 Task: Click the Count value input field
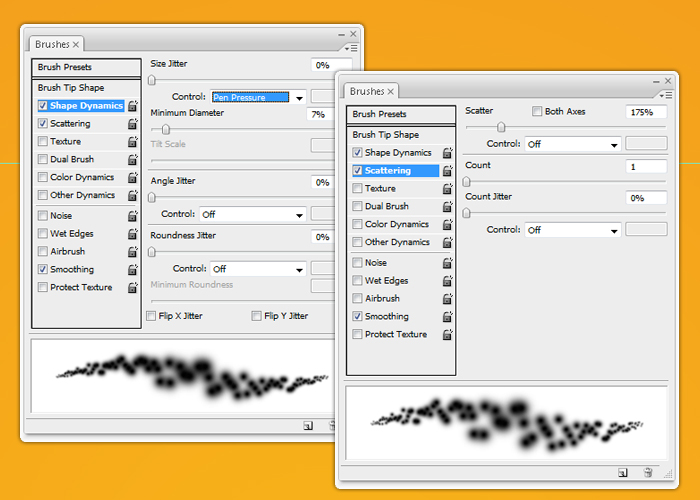pos(646,166)
